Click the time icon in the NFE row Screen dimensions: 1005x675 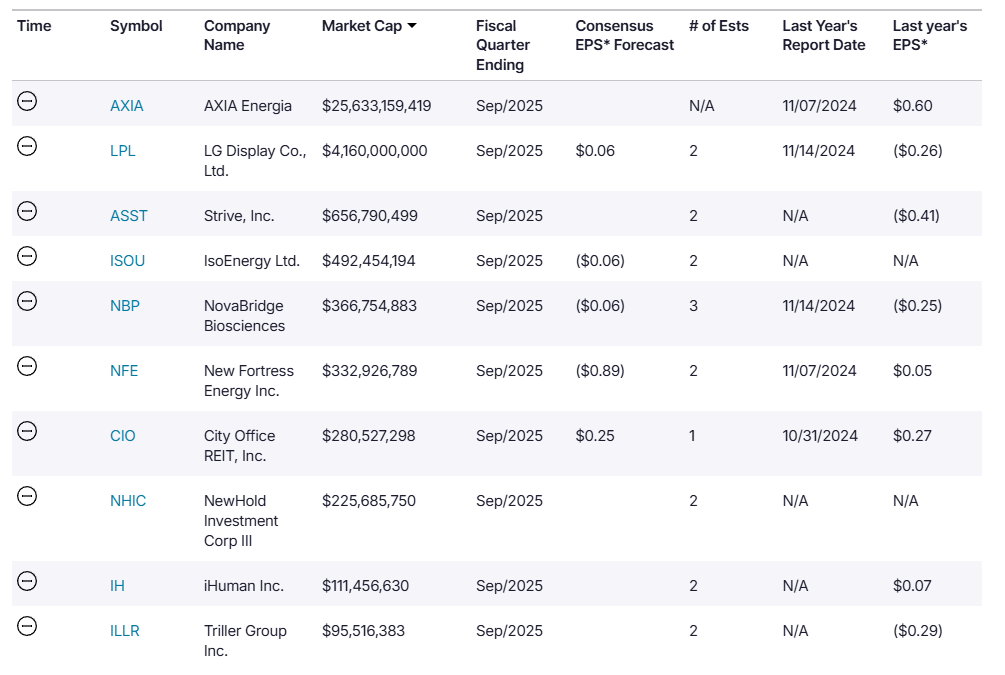pos(28,366)
